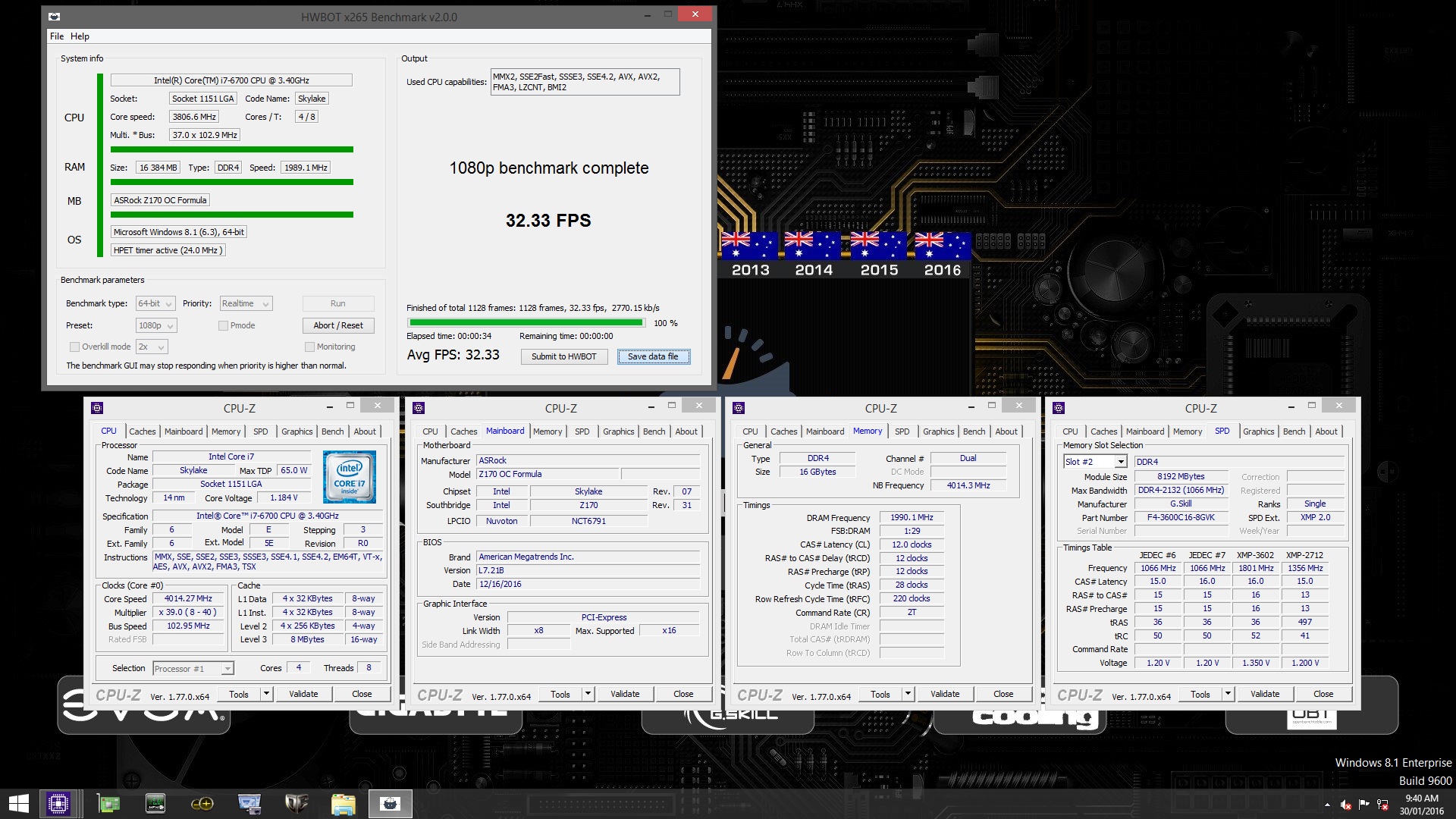
Task: Select SPD tab in Memory CPU-Z window
Action: (902, 431)
